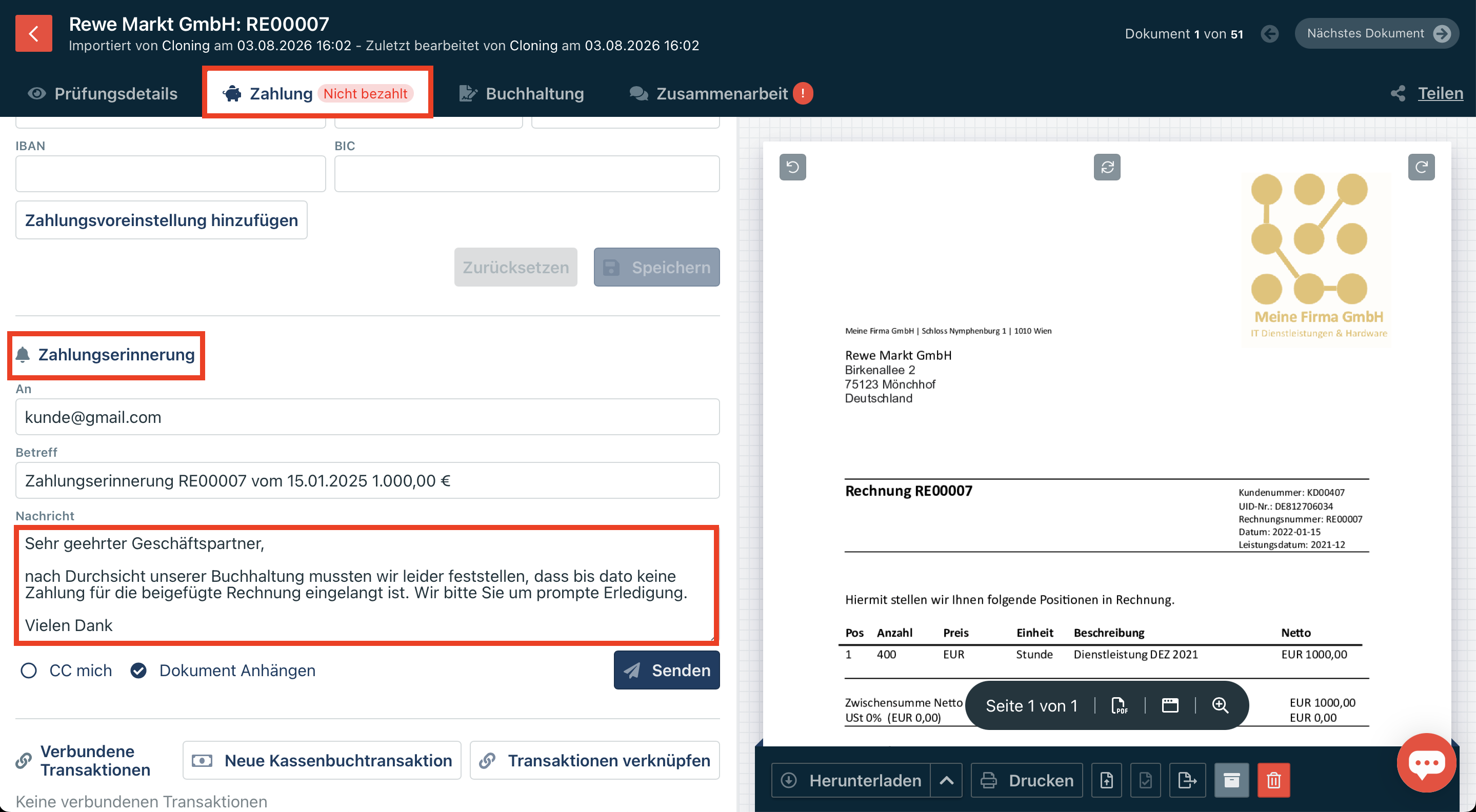Select the Zahlung tab

(317, 93)
